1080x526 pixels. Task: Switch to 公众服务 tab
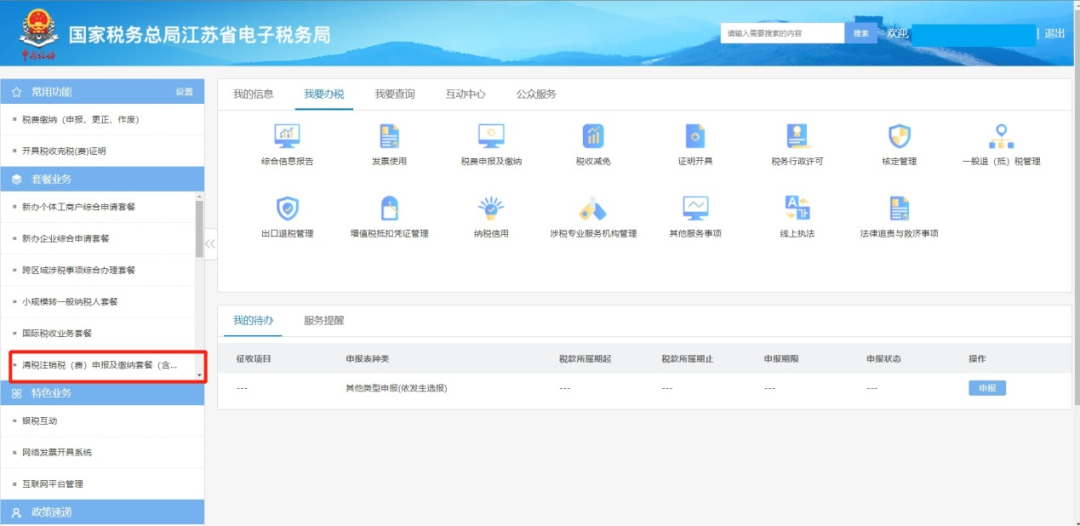(x=537, y=94)
